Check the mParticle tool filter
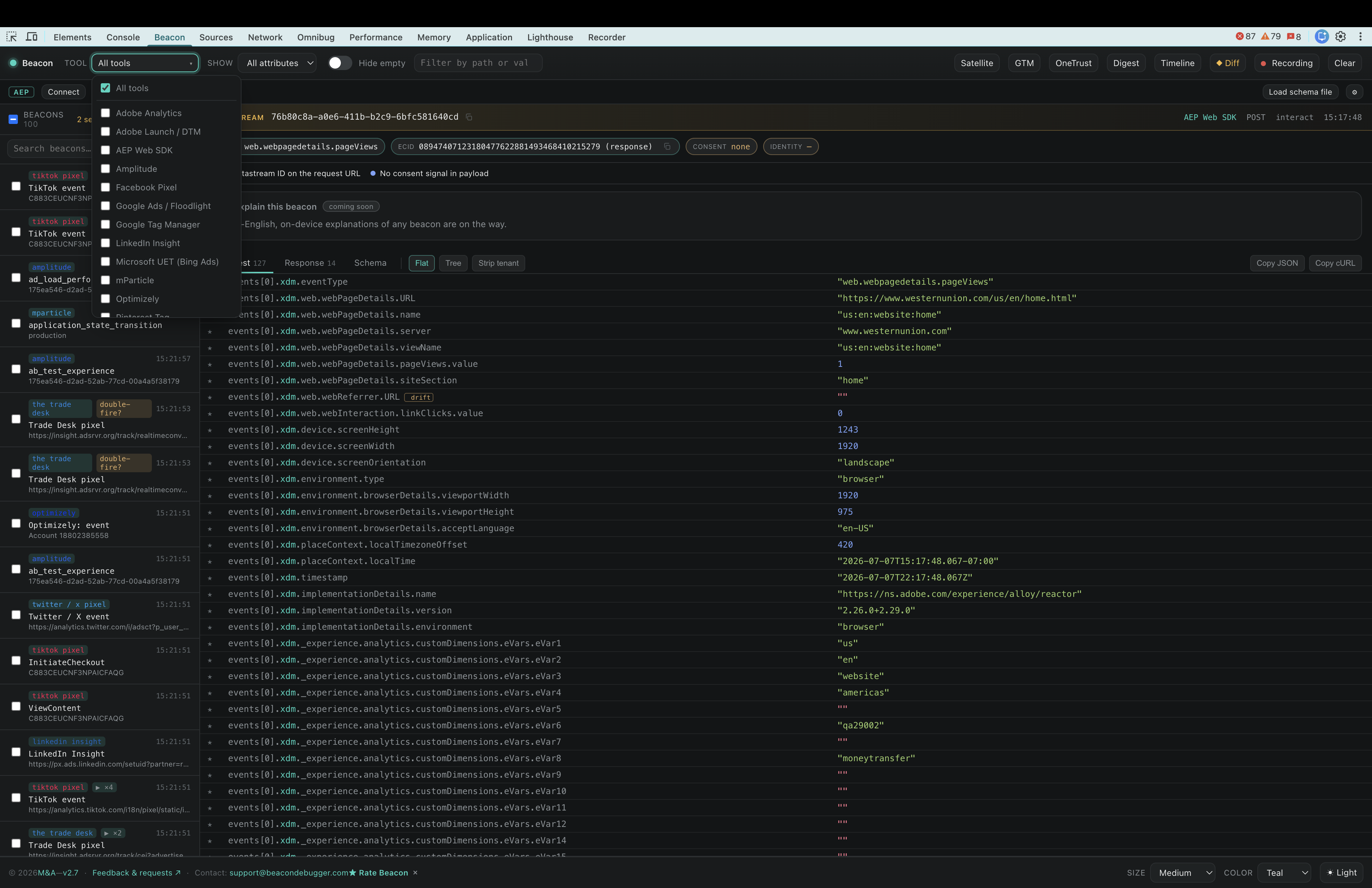Viewport: 1372px width, 888px height. pyautogui.click(x=105, y=280)
